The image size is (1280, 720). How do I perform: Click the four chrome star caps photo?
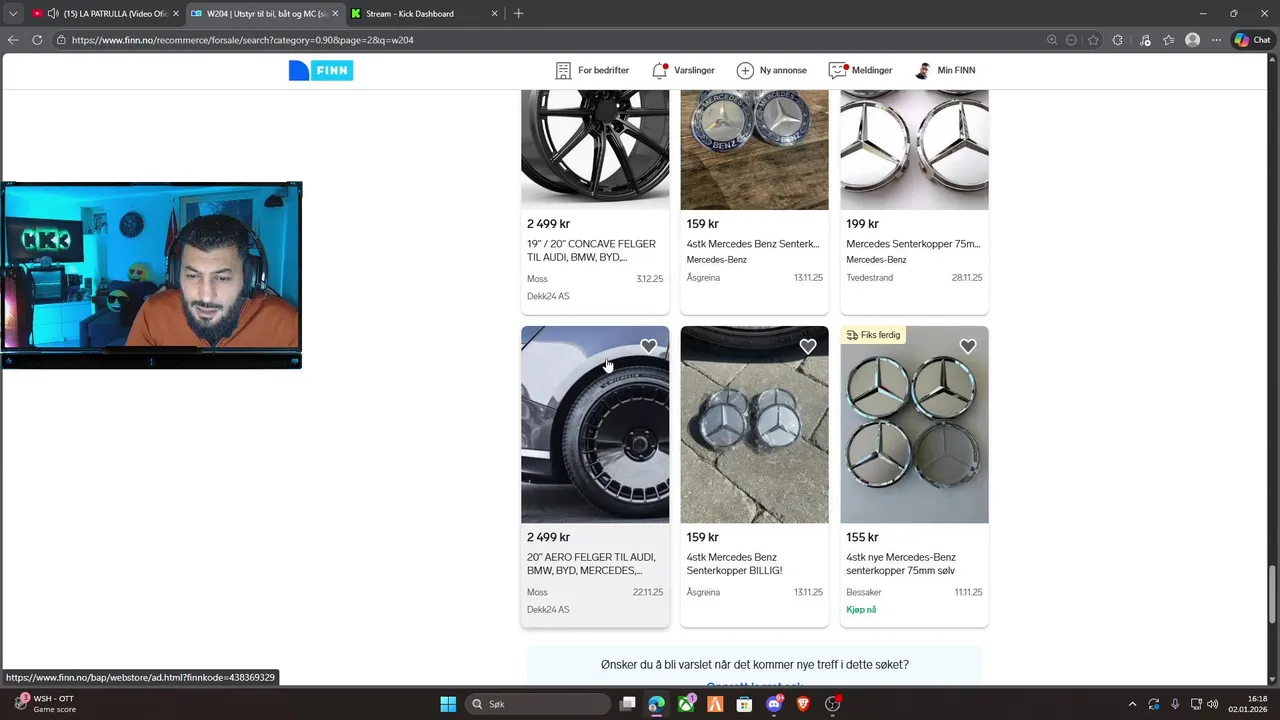(915, 424)
